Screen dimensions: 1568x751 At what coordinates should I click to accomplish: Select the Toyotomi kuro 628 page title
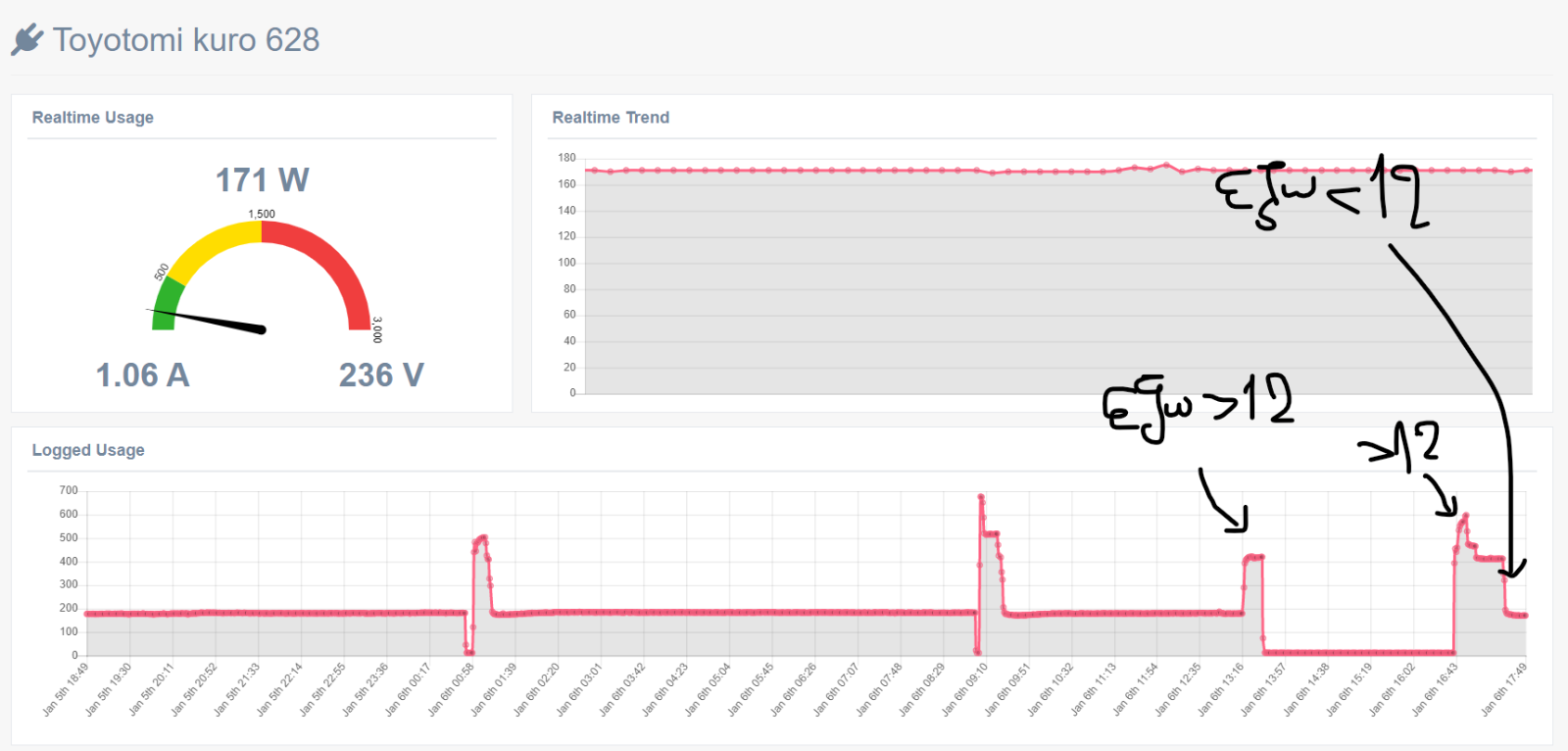click(186, 40)
